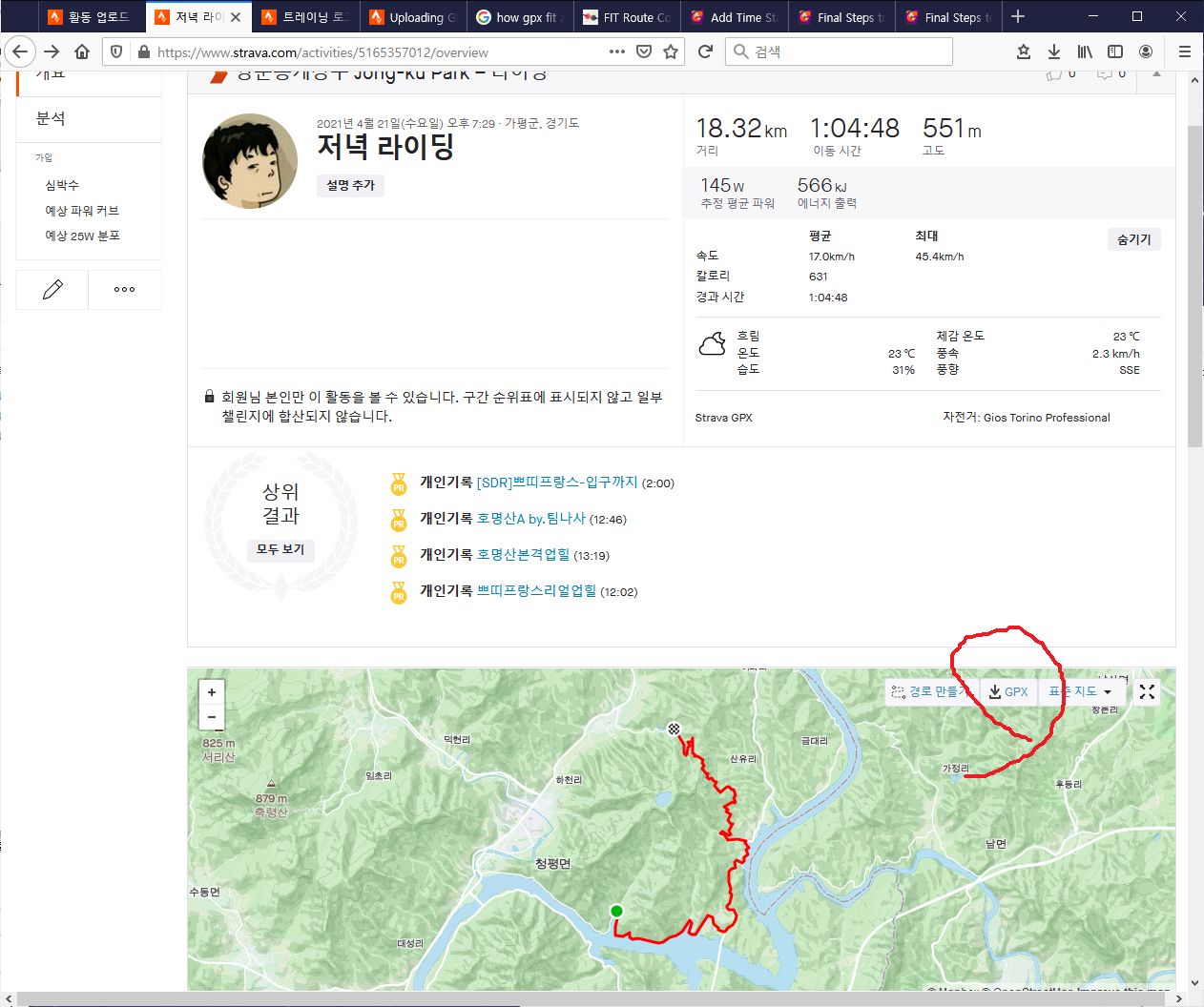This screenshot has width=1204, height=1007.
Task: Click the 145 W estimated power value
Action: tap(722, 185)
